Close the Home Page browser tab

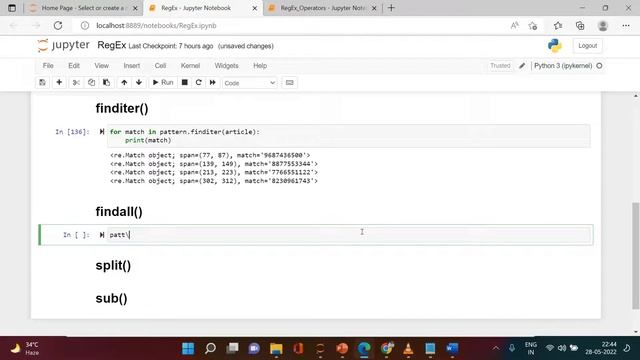(135, 8)
